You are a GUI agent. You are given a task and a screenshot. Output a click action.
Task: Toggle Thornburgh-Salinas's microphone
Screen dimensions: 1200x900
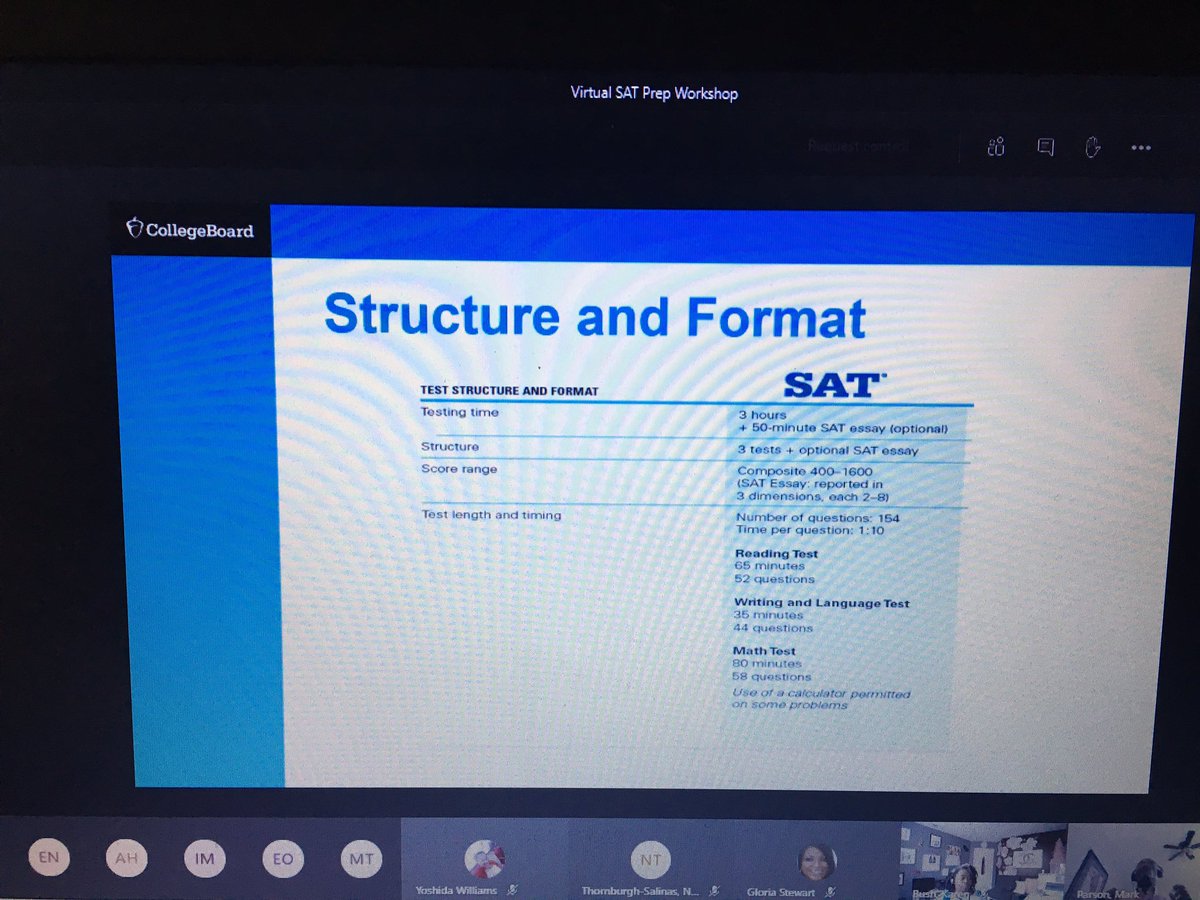pyautogui.click(x=713, y=890)
